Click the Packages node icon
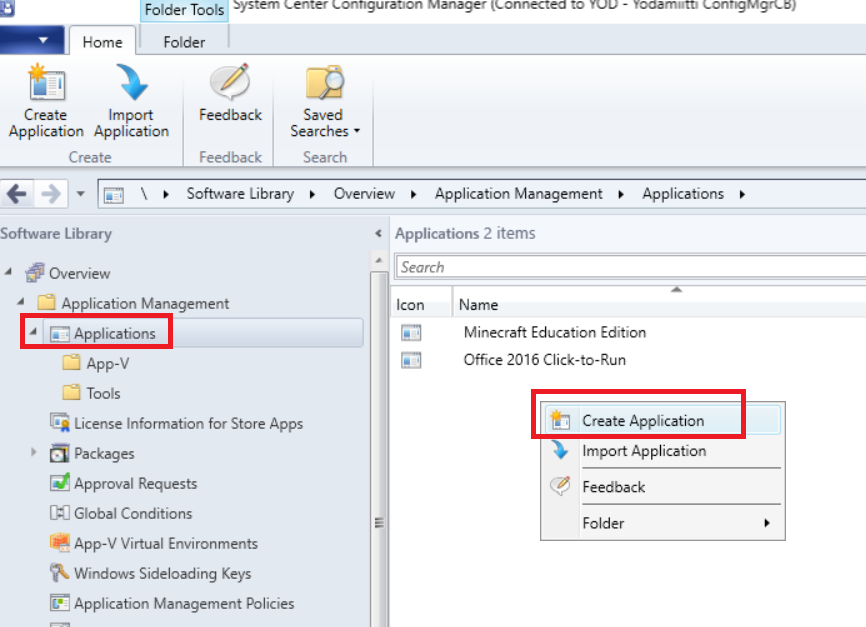The height and width of the screenshot is (627, 866). [x=60, y=453]
